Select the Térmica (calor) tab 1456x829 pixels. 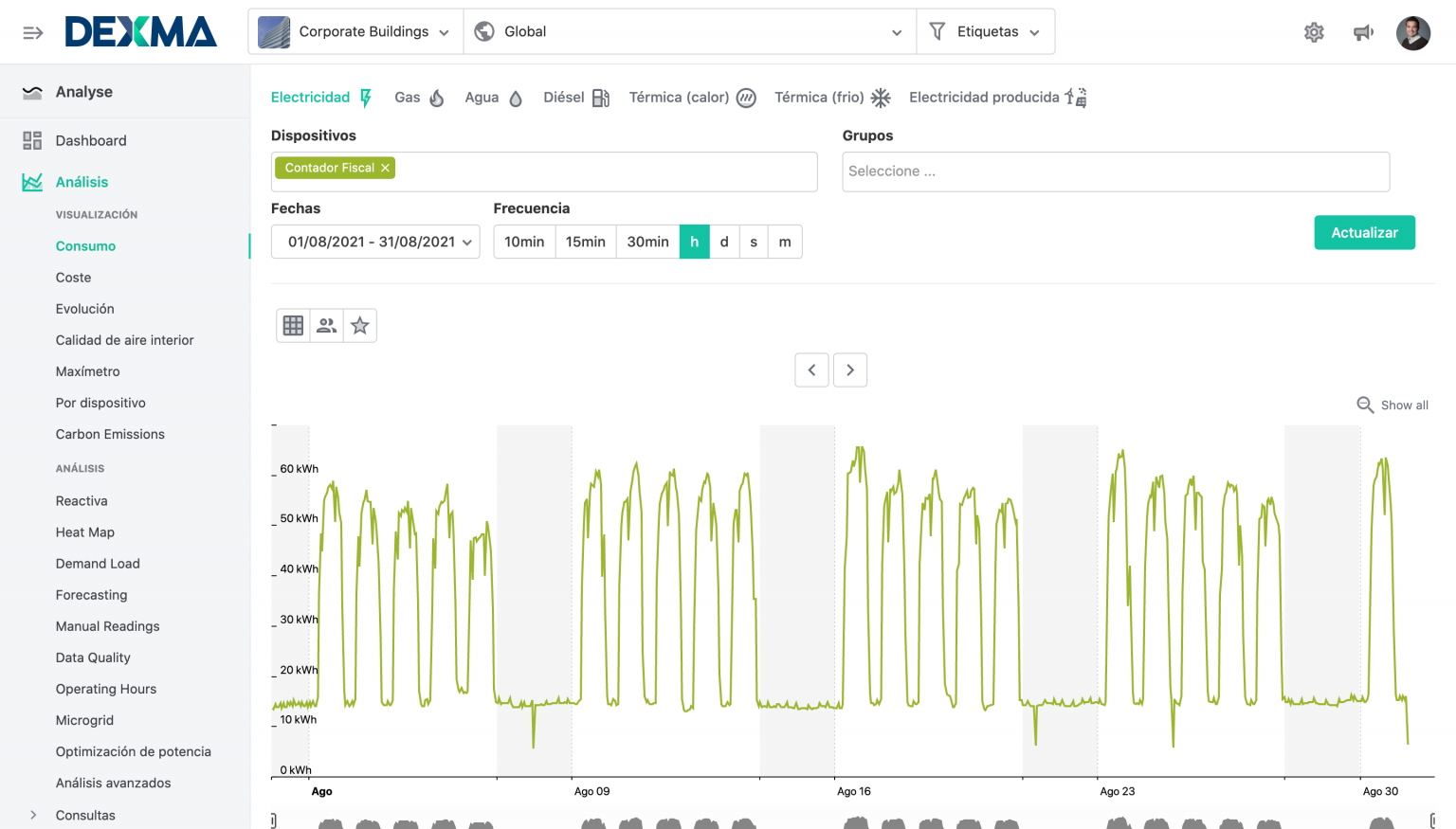[692, 97]
